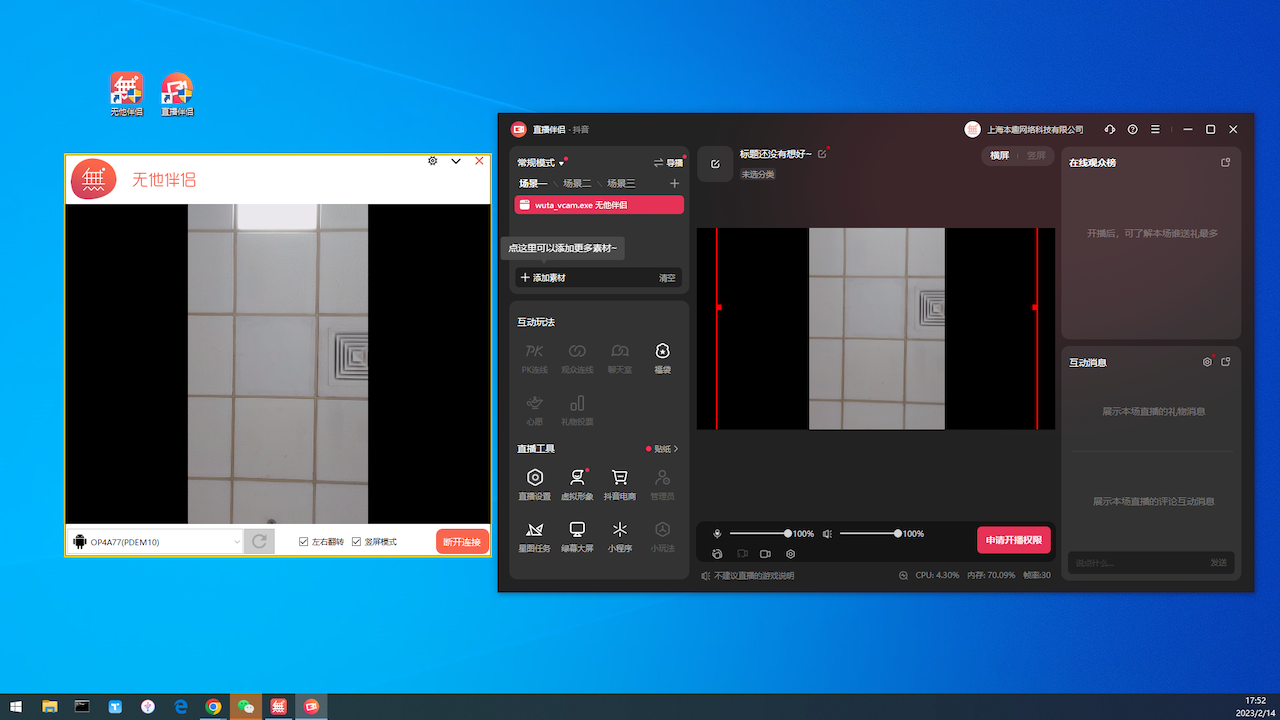Viewport: 1280px width, 720px height.
Task: Switch to 场景二 tab
Action: (577, 184)
